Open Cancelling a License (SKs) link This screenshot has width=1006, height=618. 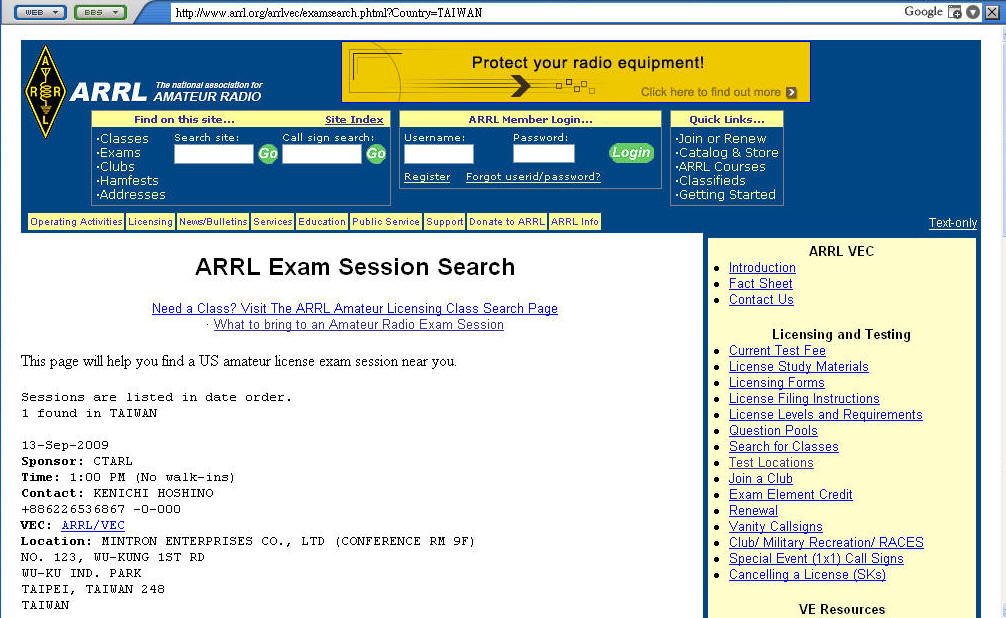(x=807, y=575)
